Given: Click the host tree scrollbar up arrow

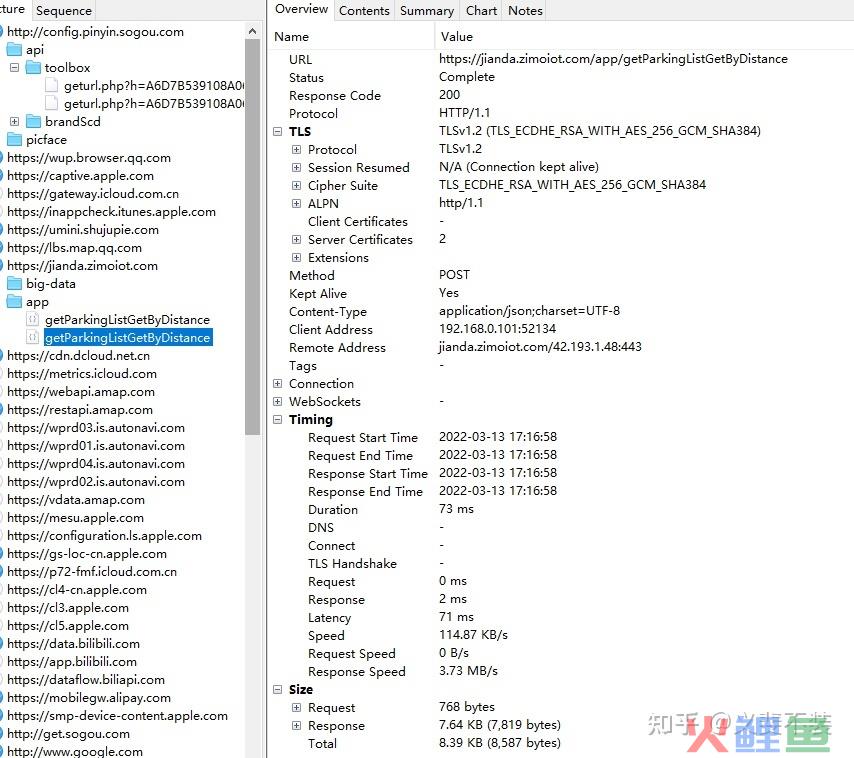Looking at the screenshot, I should (x=252, y=32).
